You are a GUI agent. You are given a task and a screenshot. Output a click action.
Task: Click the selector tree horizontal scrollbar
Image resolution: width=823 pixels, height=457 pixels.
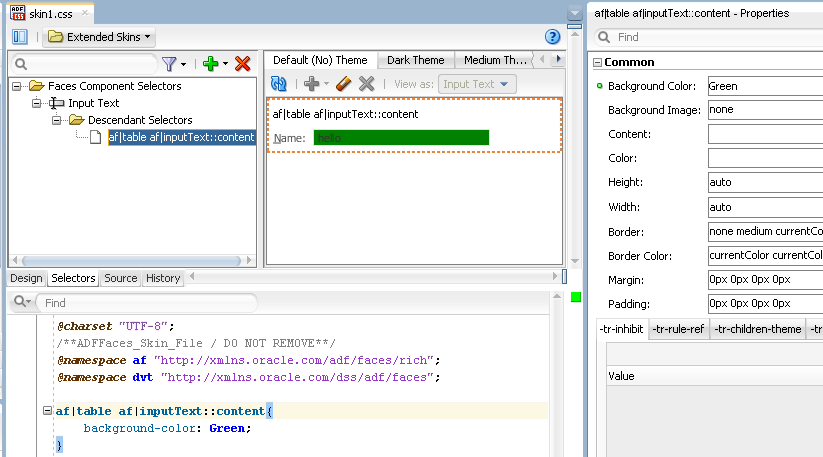(x=131, y=260)
